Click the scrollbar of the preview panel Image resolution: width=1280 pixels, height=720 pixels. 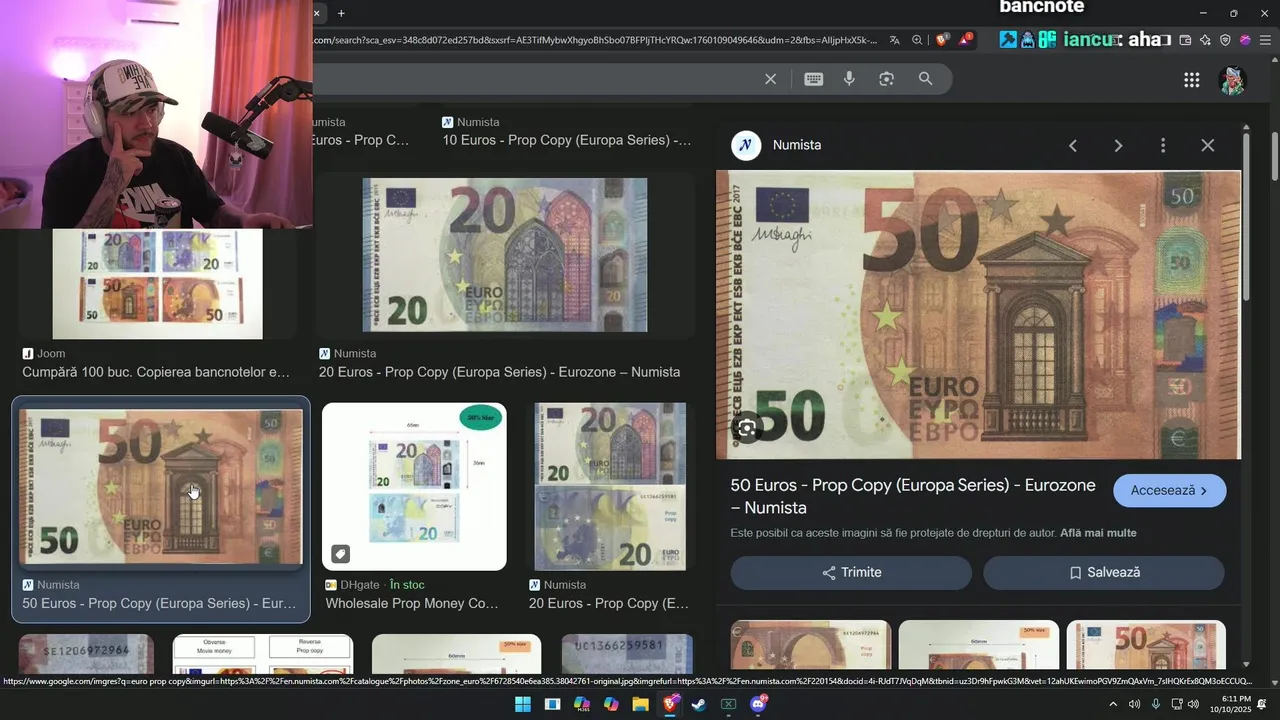click(1246, 215)
